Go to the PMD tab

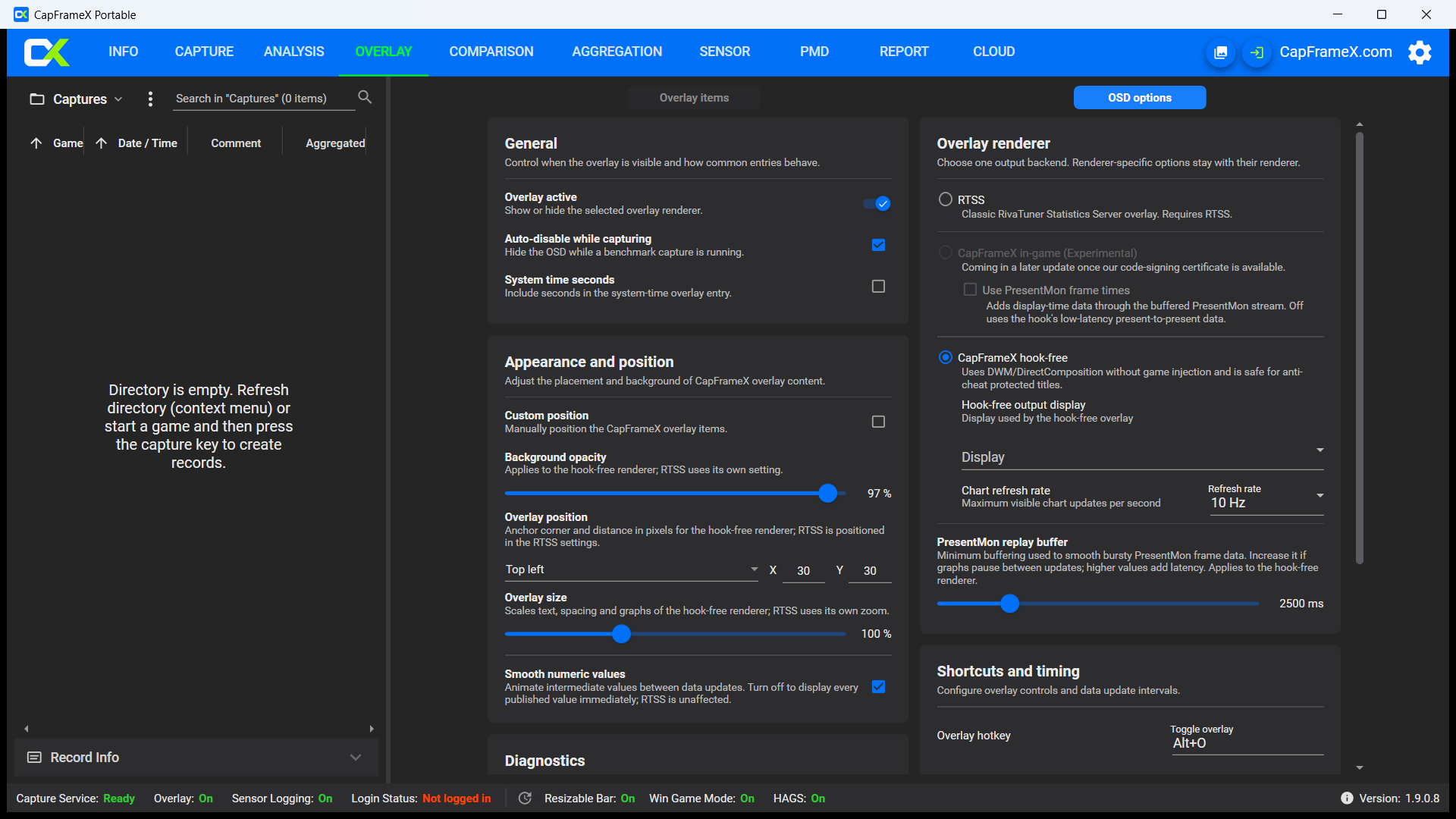pyautogui.click(x=814, y=52)
